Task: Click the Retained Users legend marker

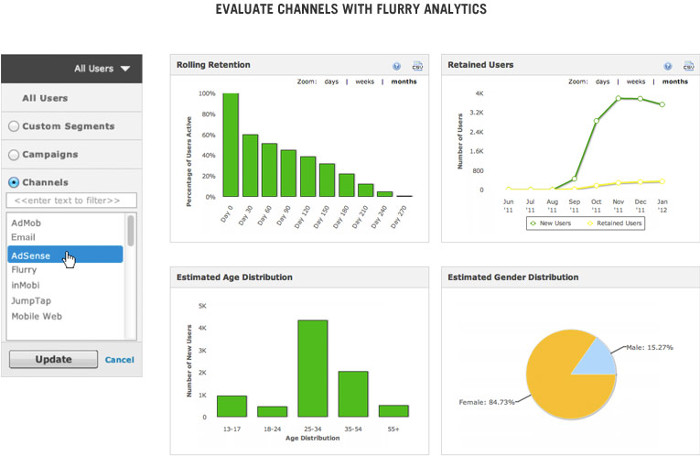Action: coord(590,223)
